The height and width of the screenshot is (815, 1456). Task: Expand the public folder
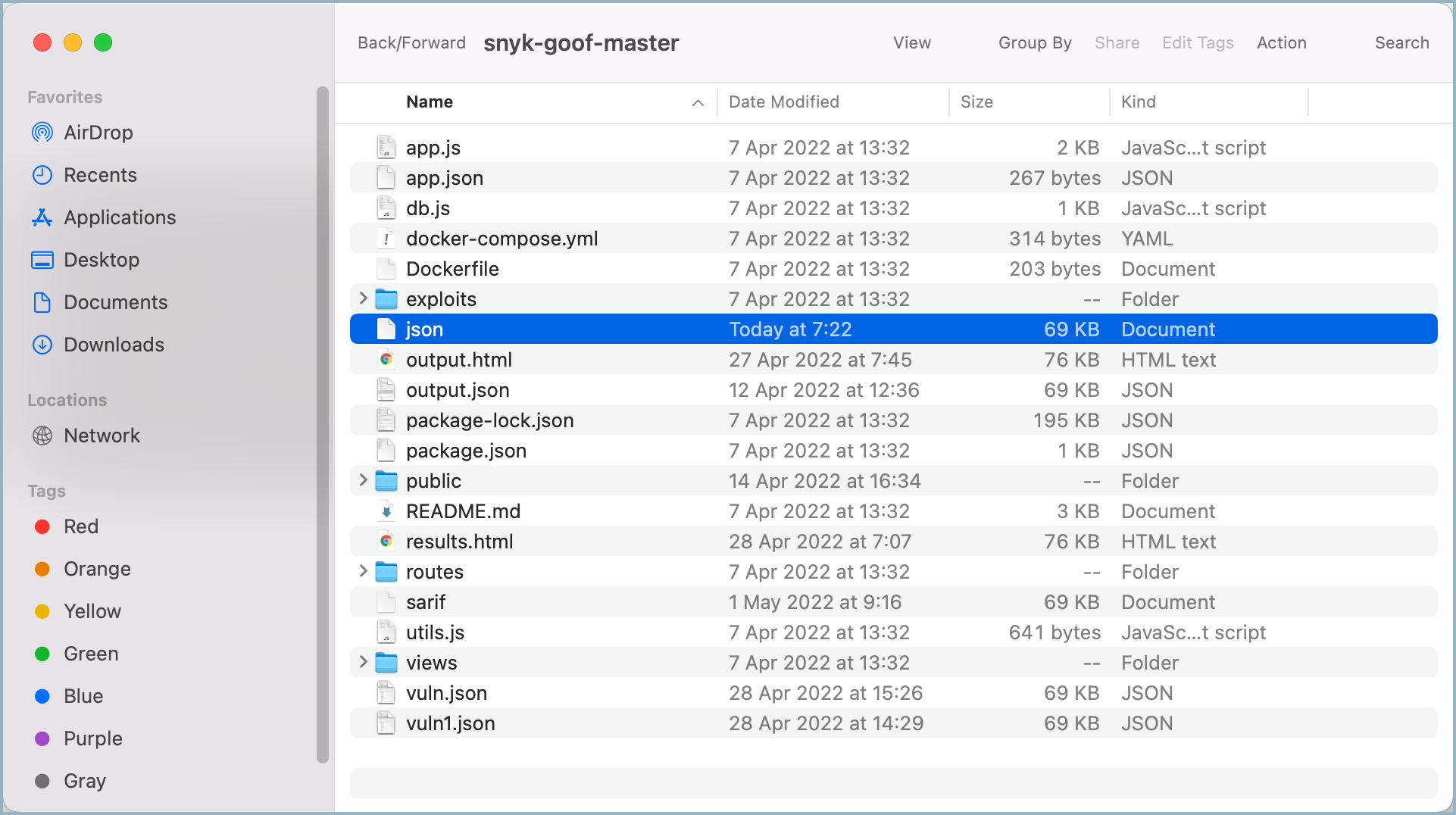(x=363, y=480)
